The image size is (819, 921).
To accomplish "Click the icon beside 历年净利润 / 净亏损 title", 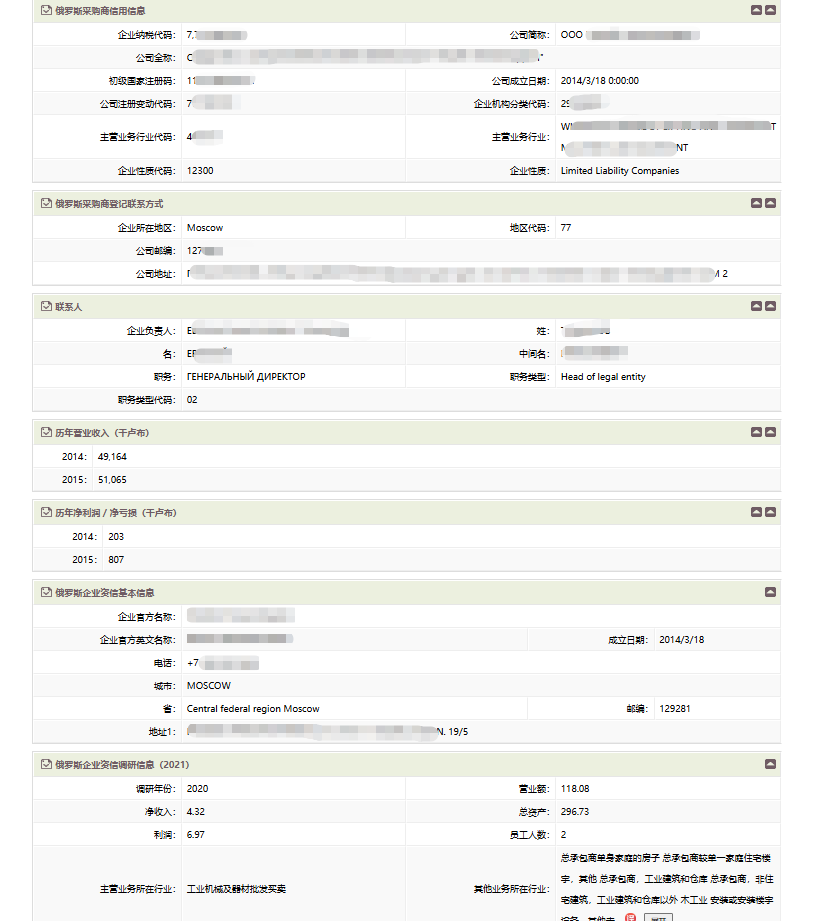I will pyautogui.click(x=46, y=512).
